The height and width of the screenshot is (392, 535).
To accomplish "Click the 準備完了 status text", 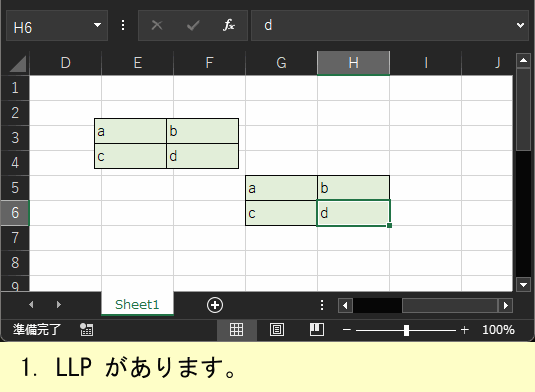I will click(37, 330).
